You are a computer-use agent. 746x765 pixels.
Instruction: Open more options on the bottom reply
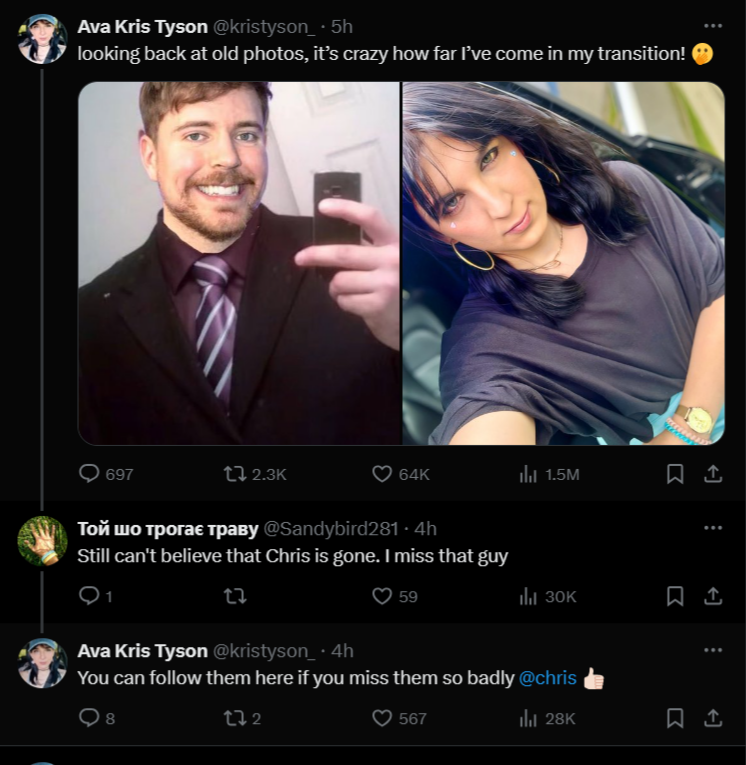tap(713, 650)
